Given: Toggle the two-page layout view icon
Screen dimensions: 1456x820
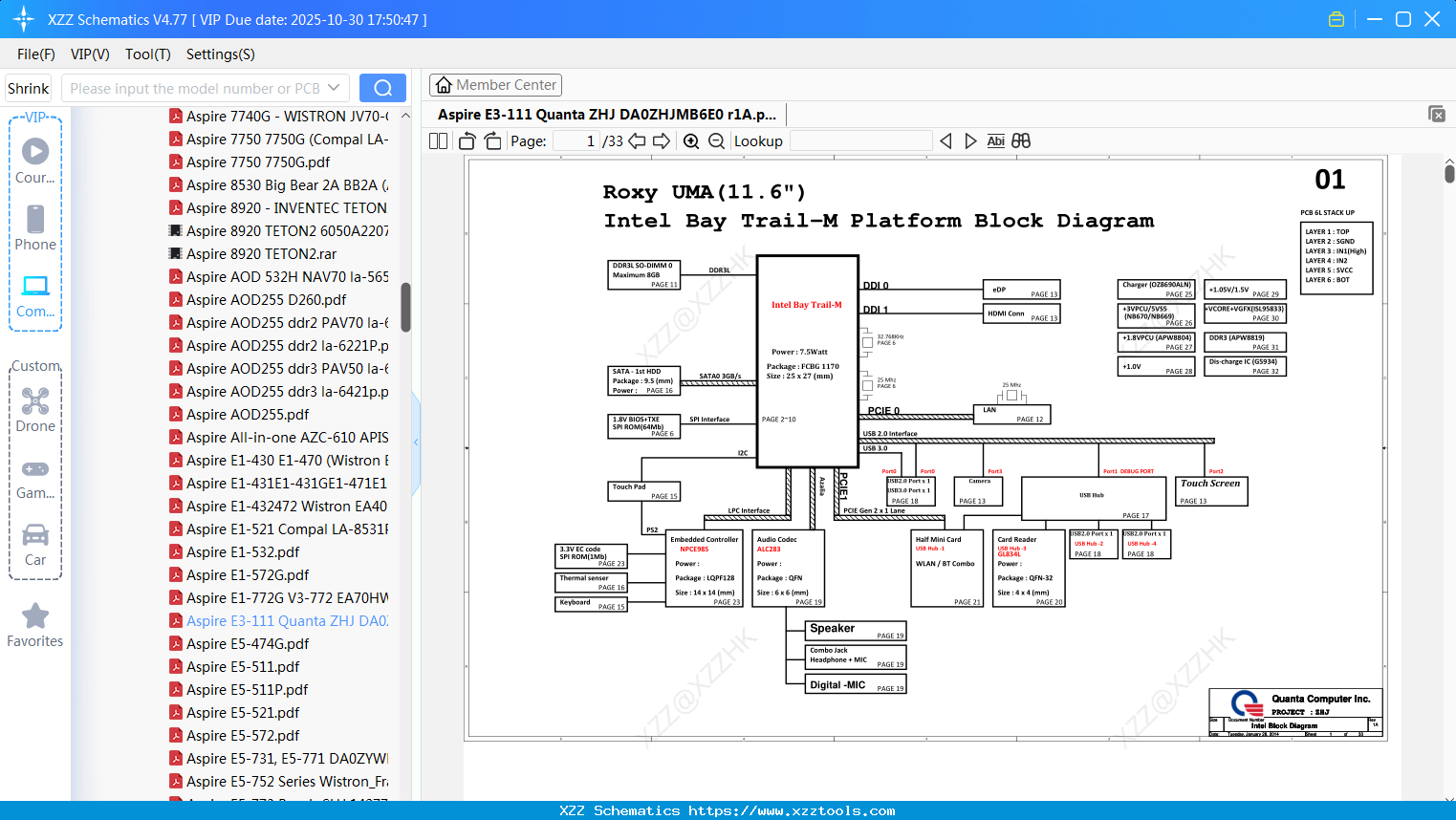Looking at the screenshot, I should 438,141.
